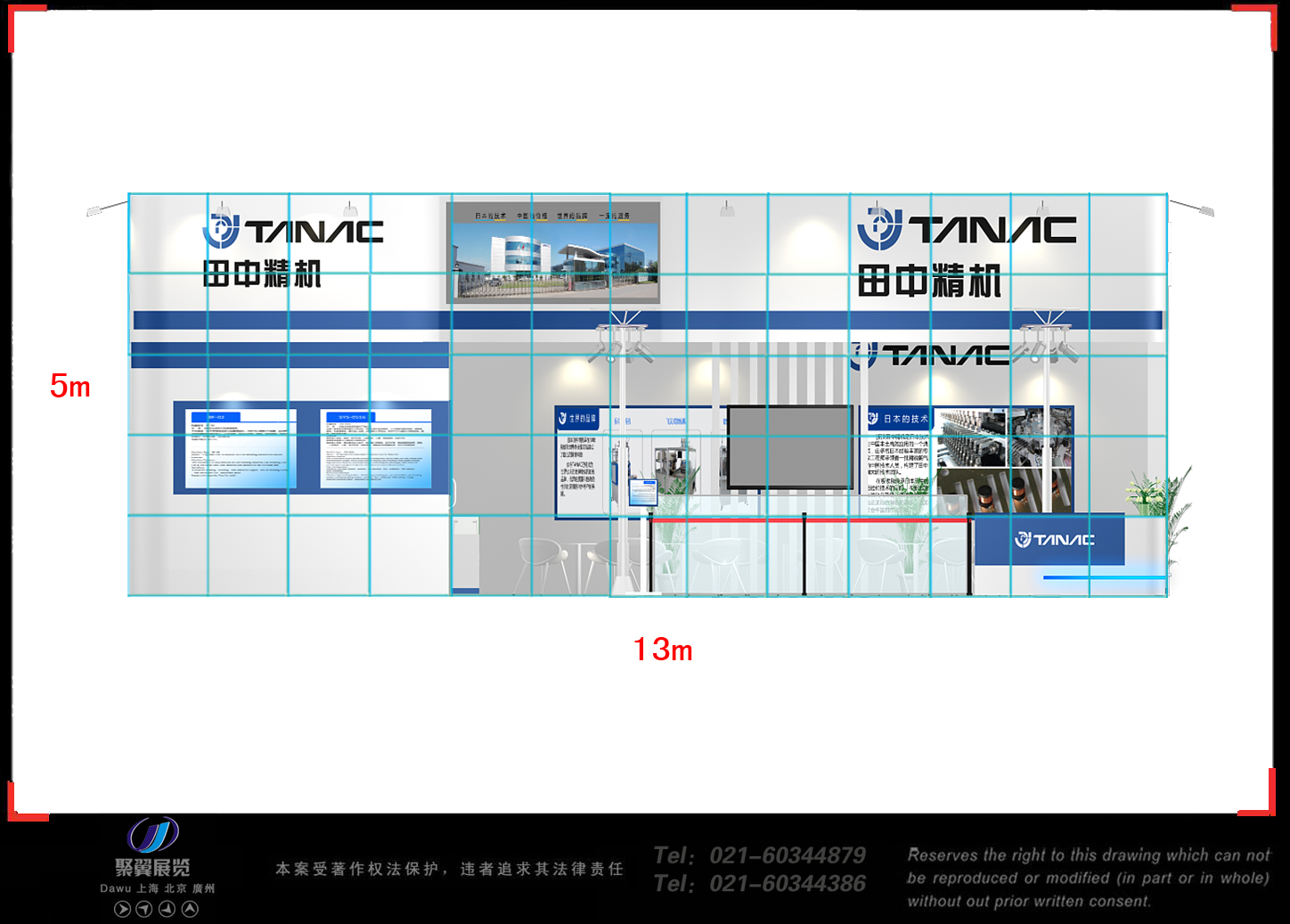
Task: Select the left blue product poster on side wall
Action: (241, 448)
